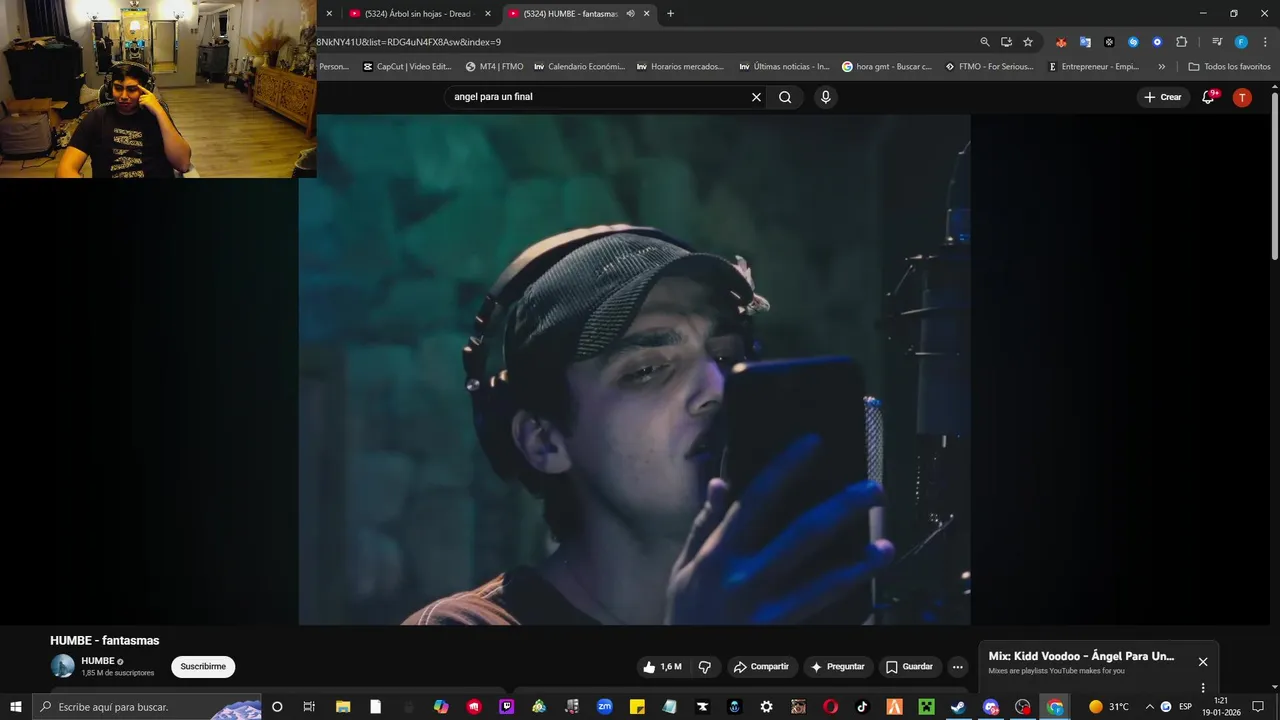The height and width of the screenshot is (720, 1280).
Task: Start voice search with the microphone icon
Action: tap(825, 97)
